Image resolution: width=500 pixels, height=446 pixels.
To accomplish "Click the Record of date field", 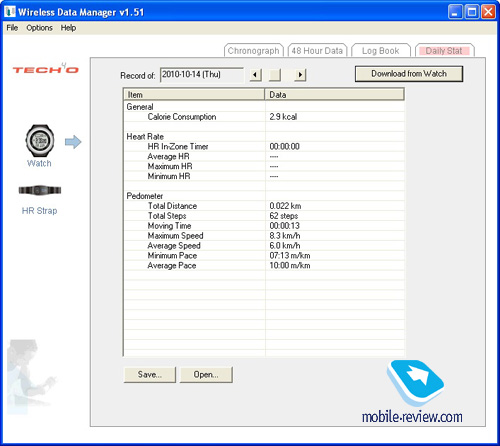I will pos(202,75).
